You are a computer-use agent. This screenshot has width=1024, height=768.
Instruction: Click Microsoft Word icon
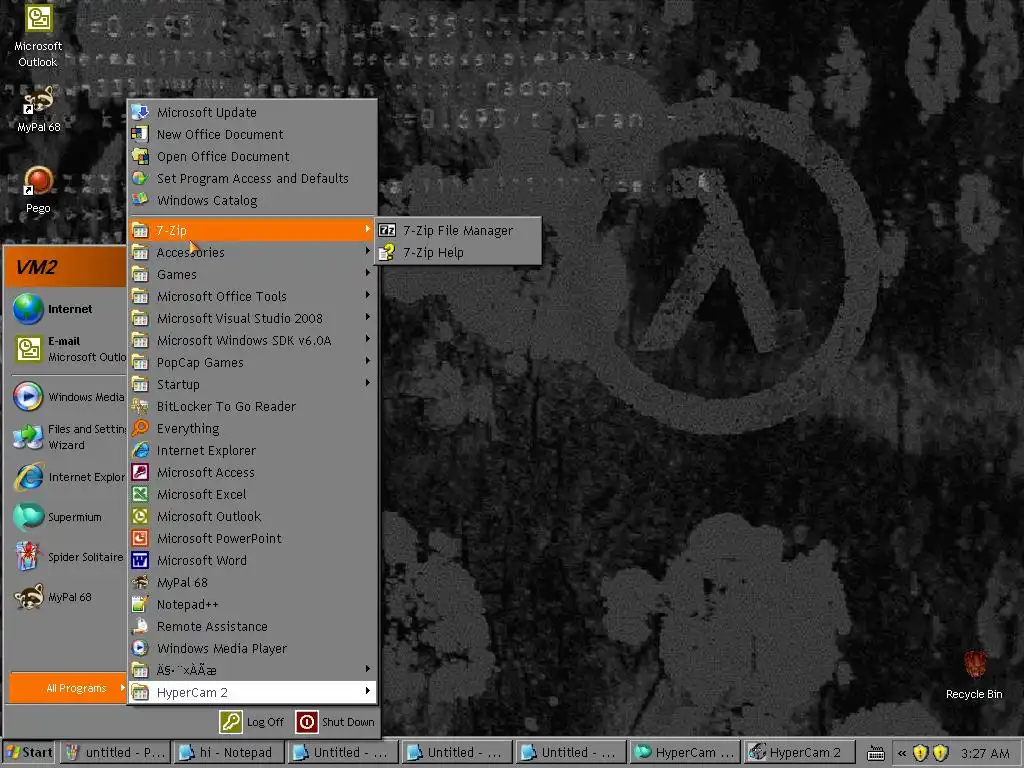pos(140,560)
